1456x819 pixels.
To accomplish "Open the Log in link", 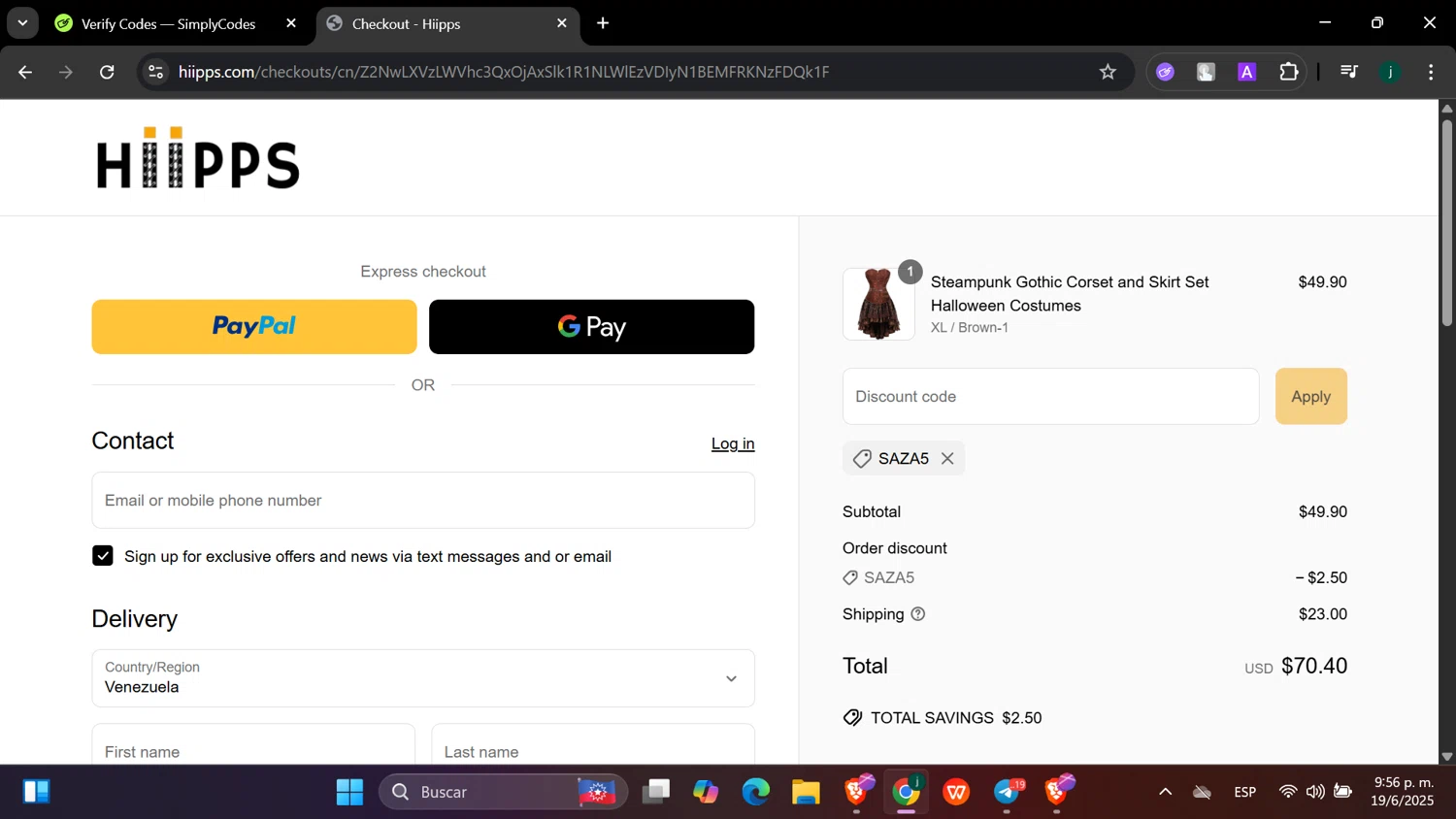I will [733, 443].
